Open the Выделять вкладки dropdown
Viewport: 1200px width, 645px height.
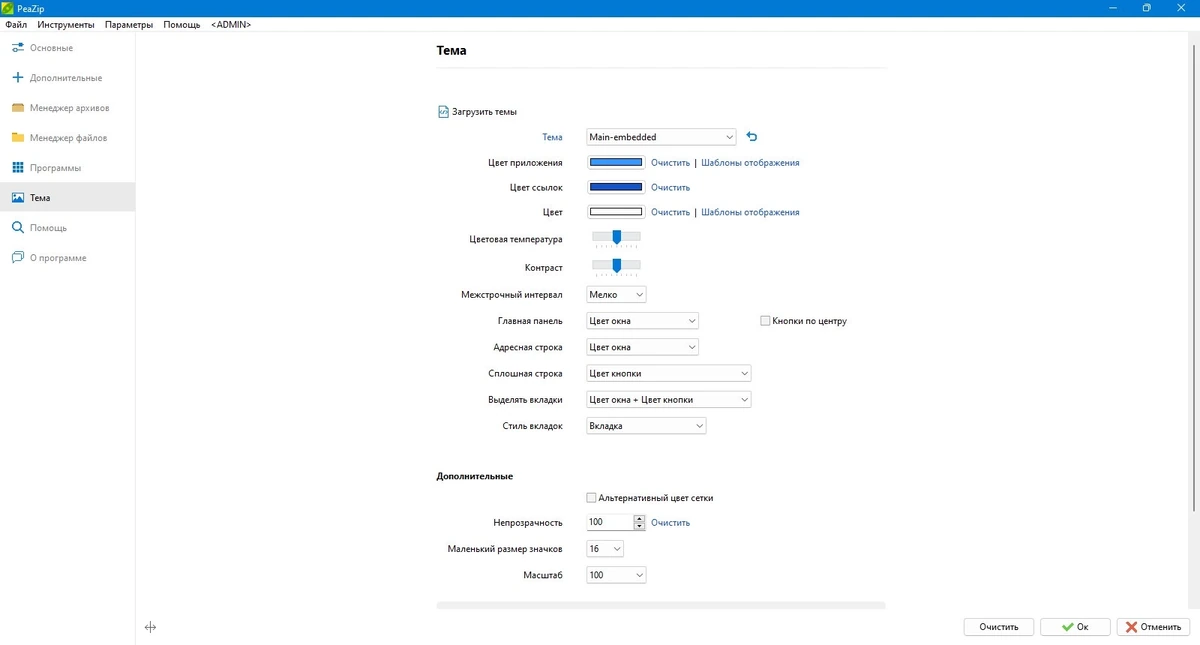pos(668,399)
